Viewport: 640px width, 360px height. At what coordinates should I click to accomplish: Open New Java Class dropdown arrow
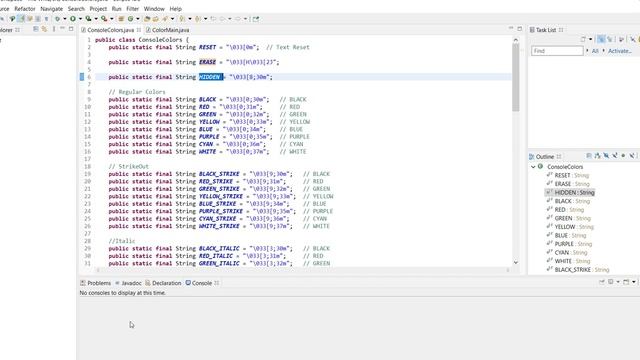tap(138, 19)
